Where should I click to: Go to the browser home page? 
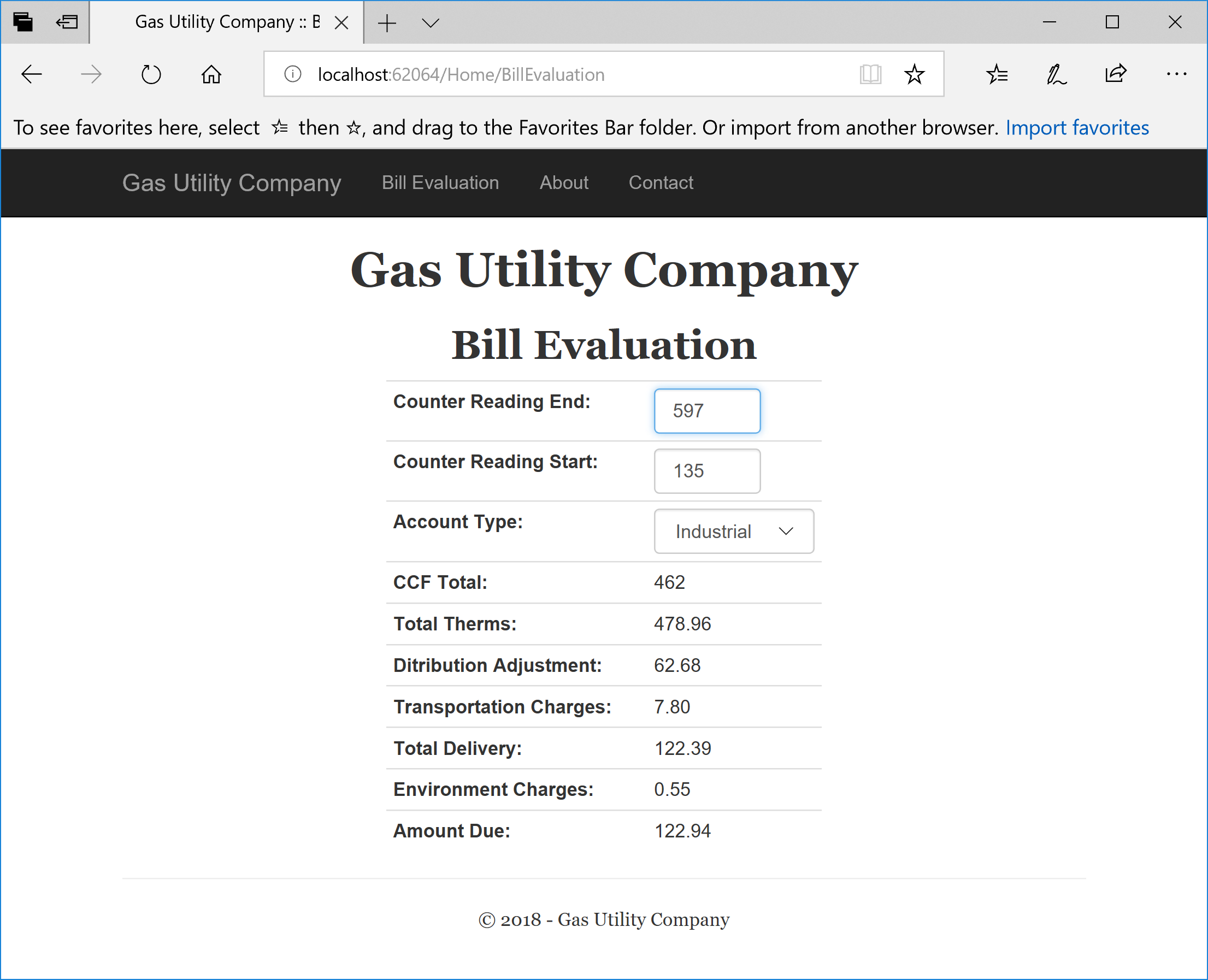click(x=211, y=74)
